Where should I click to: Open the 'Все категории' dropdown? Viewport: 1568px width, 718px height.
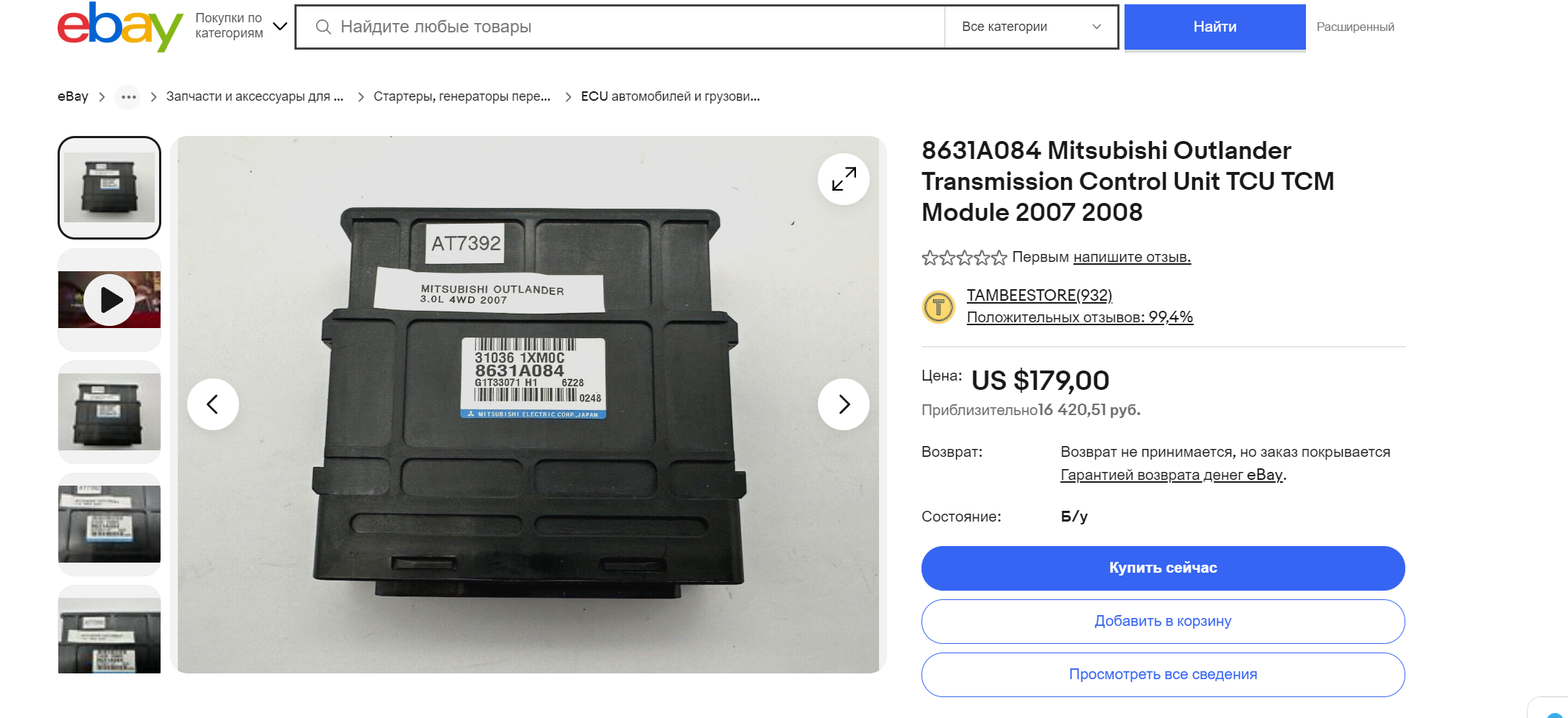click(x=1030, y=27)
